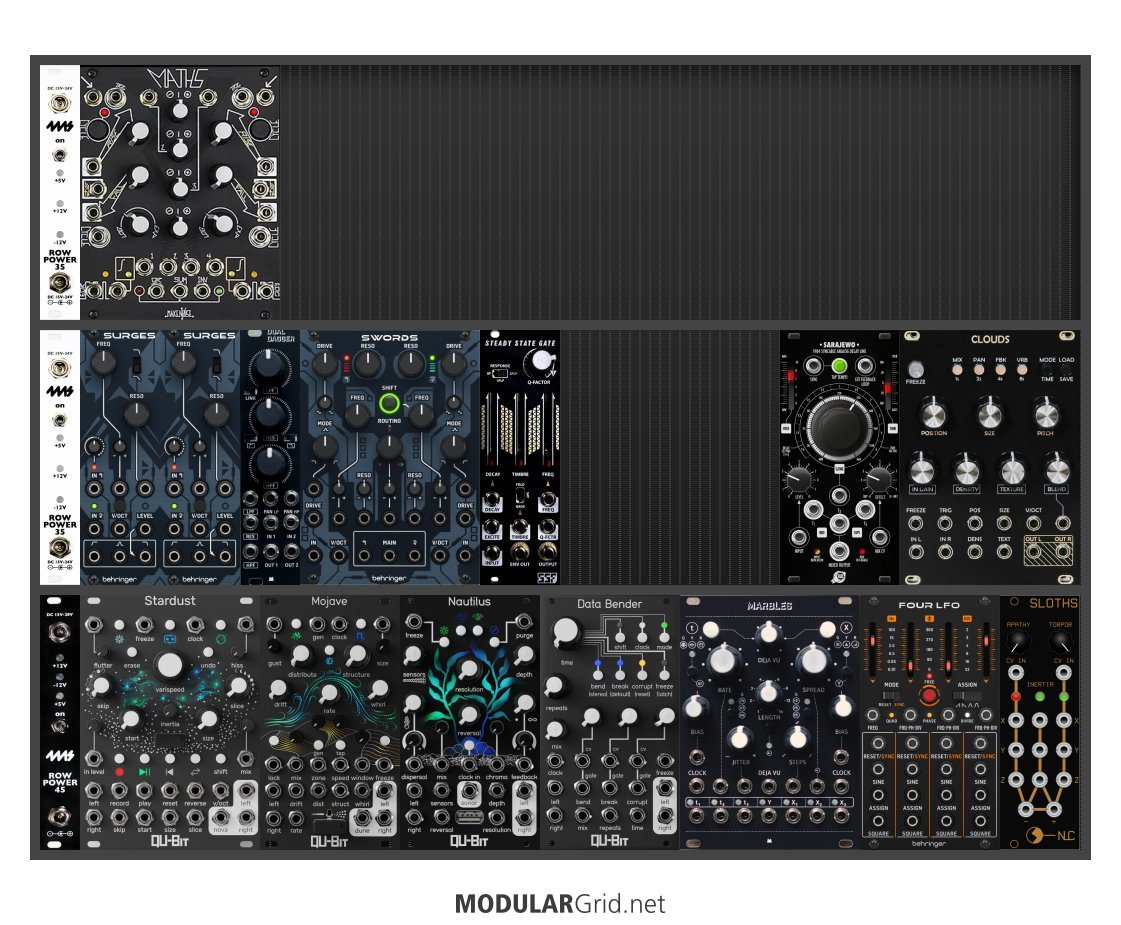Click the Q-FACTOR knob on Steady State Gate
The width and height of the screenshot is (1121, 925).
[x=542, y=361]
